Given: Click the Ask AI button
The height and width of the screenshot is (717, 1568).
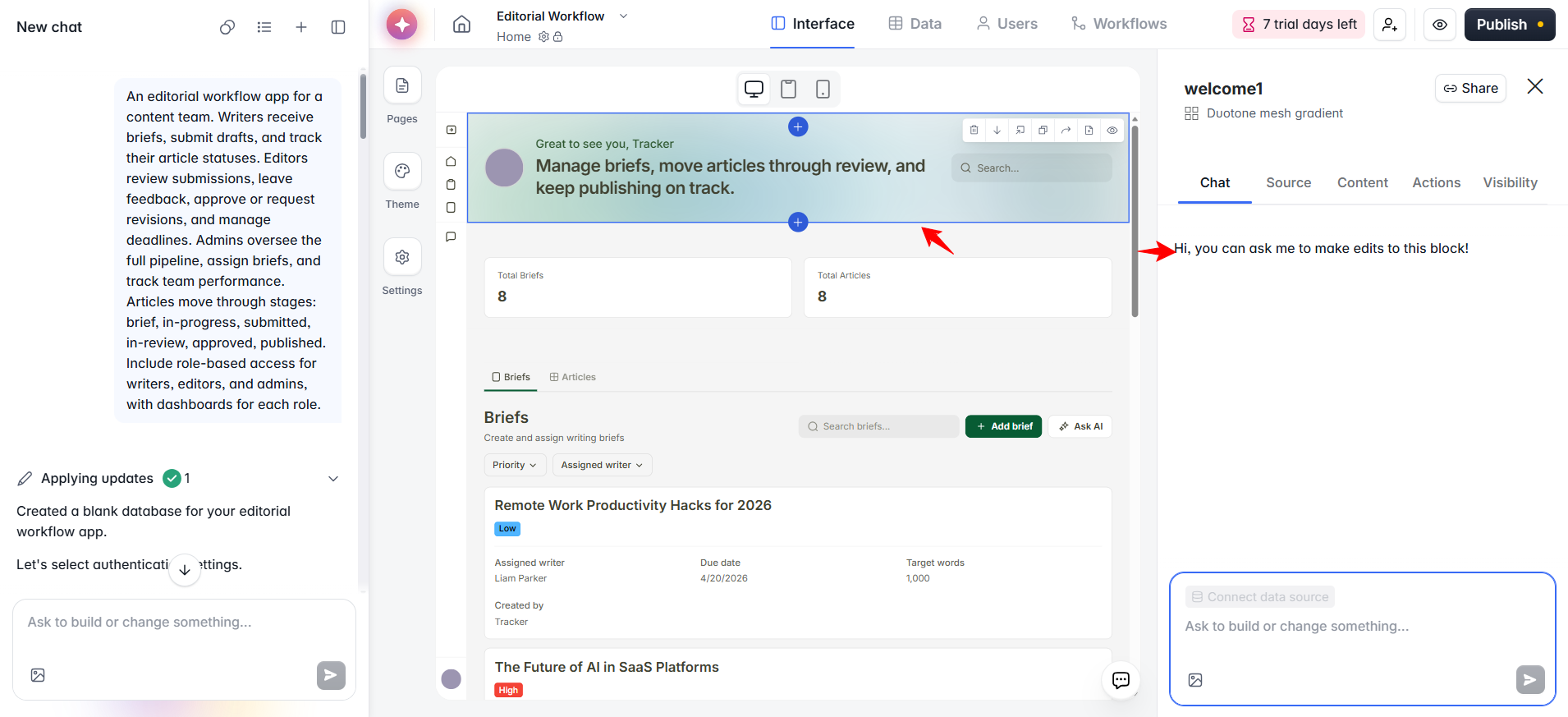Looking at the screenshot, I should pyautogui.click(x=1080, y=426).
